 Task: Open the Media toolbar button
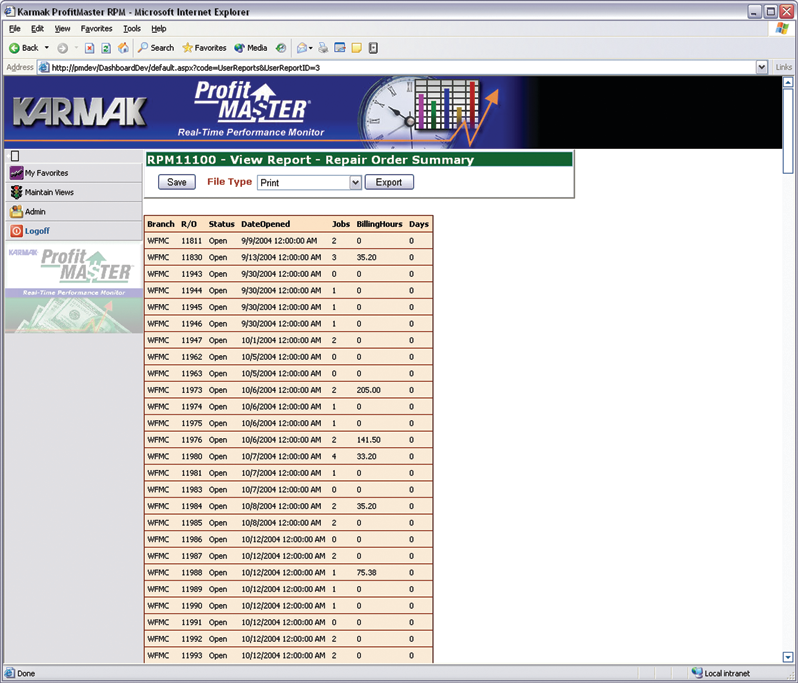click(x=250, y=48)
